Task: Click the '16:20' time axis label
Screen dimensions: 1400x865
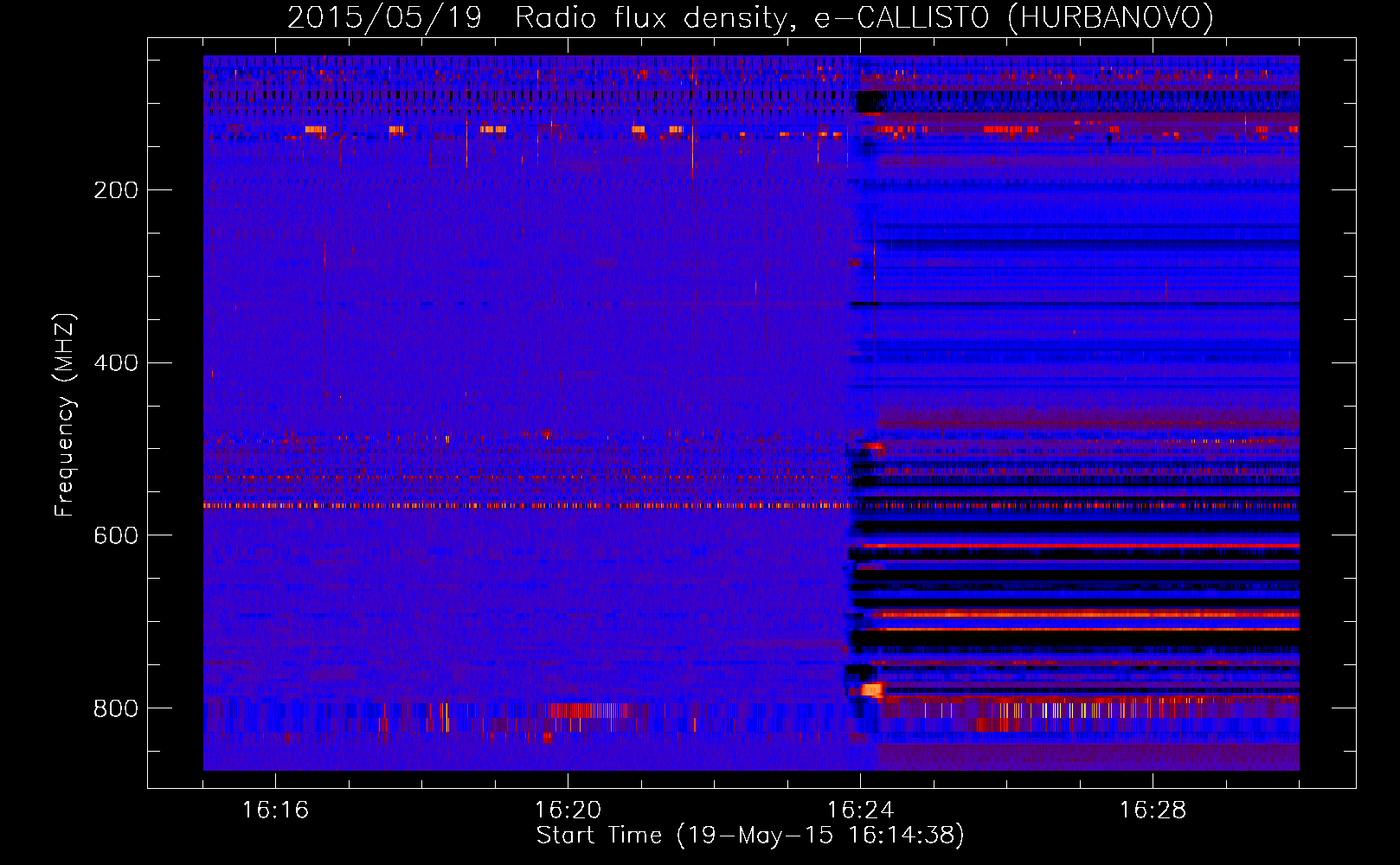Action: [x=568, y=811]
